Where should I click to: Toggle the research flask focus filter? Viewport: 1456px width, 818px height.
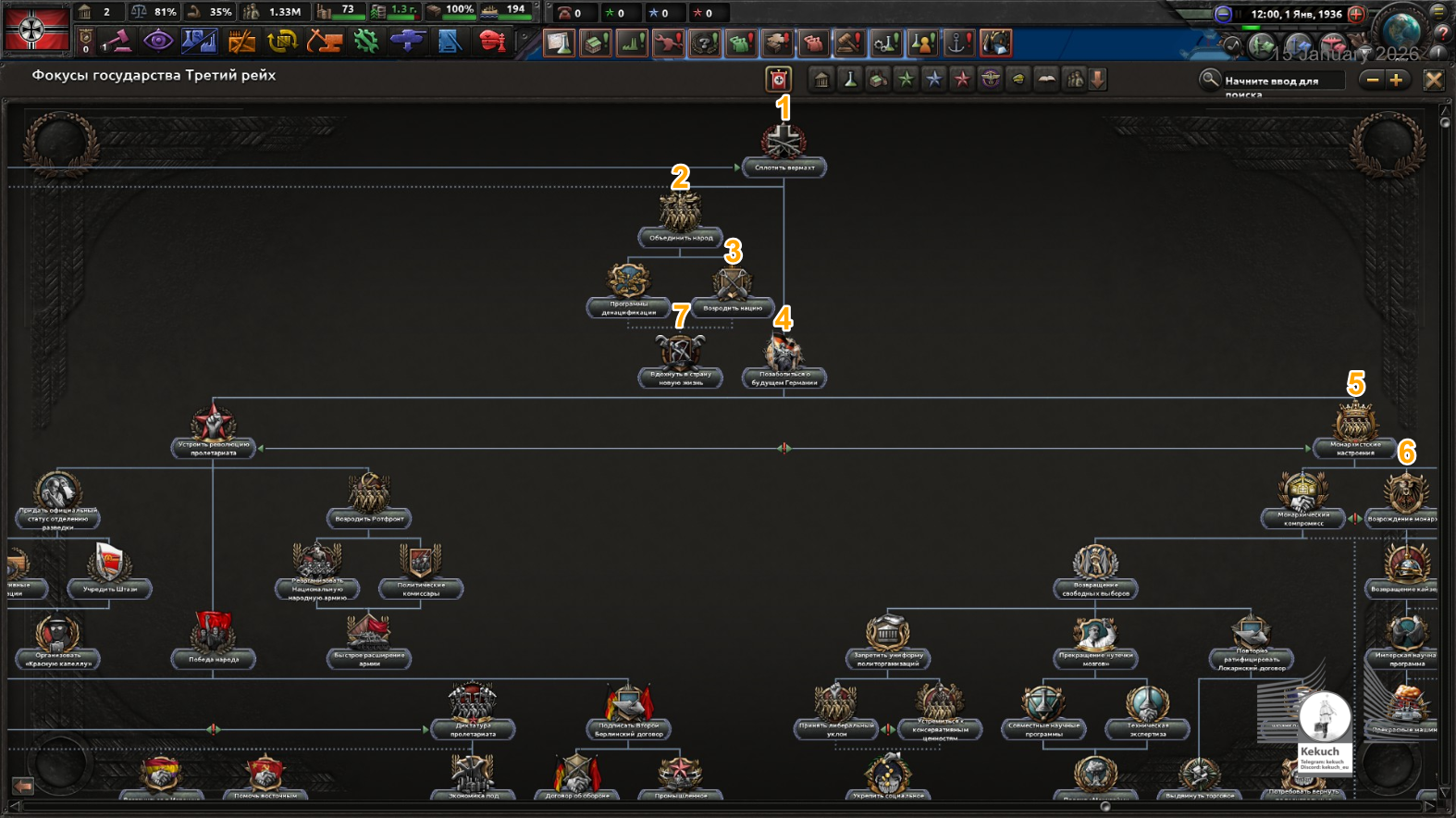point(849,80)
